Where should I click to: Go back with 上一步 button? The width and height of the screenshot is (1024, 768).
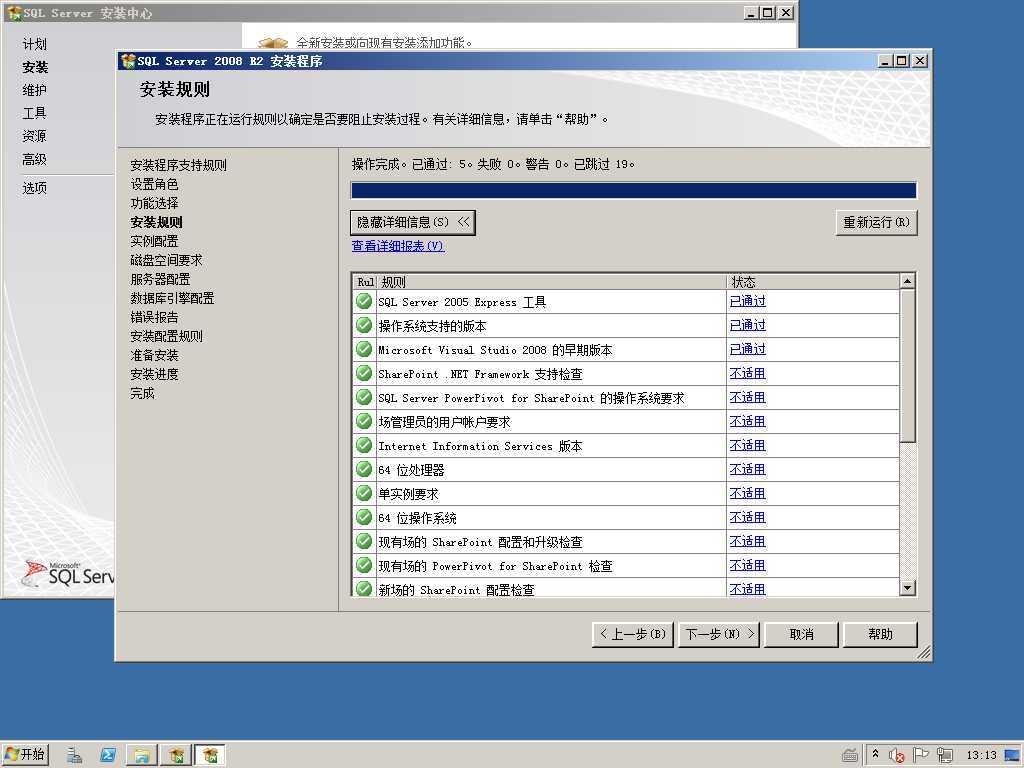(x=632, y=634)
